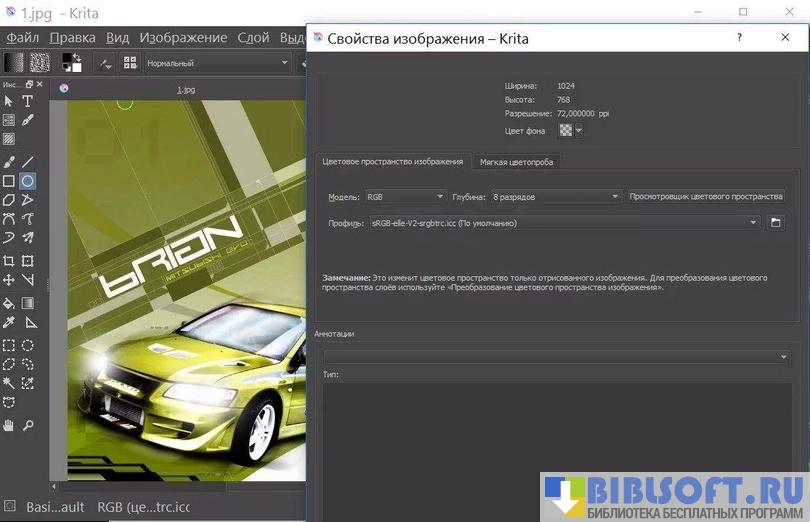Expand the Профиль sRGB profile dropdown

pyautogui.click(x=564, y=223)
